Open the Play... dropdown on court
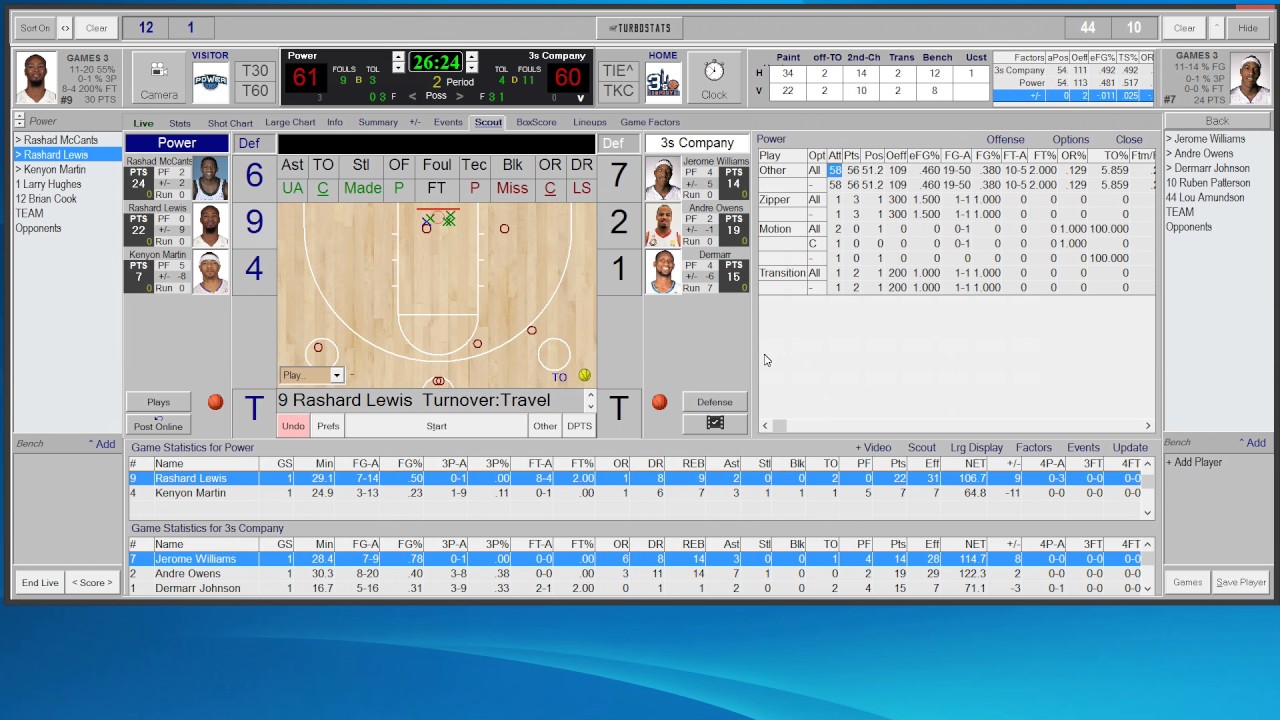This screenshot has width=1280, height=720. tap(337, 375)
